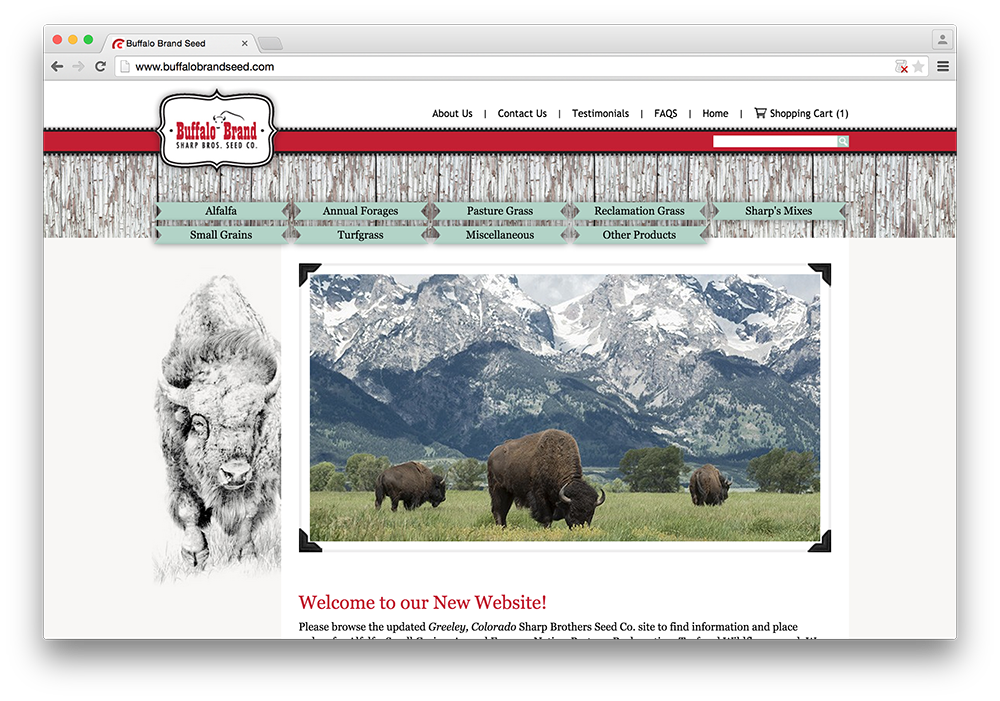This screenshot has width=1000, height=701.
Task: Click the Chrome user profile icon
Action: coord(941,40)
